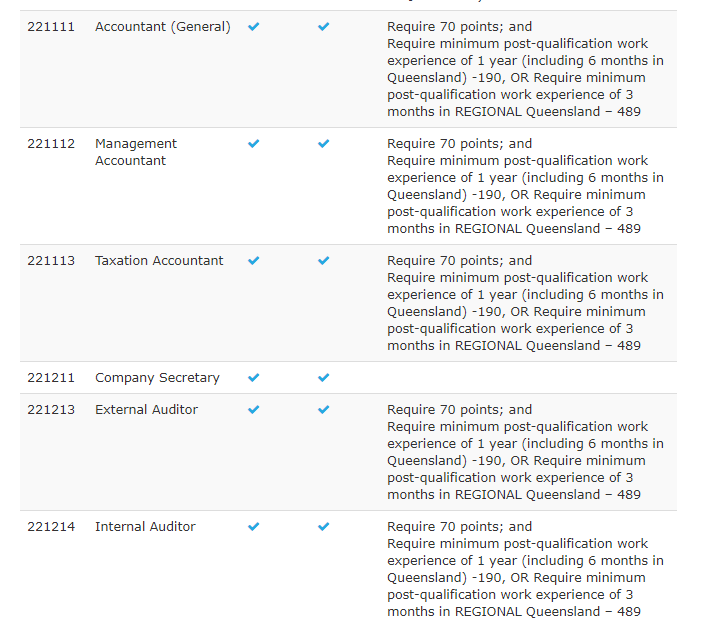Click second checkmark in Internal Auditor row
Image resolution: width=710 pixels, height=626 pixels.
[x=323, y=527]
